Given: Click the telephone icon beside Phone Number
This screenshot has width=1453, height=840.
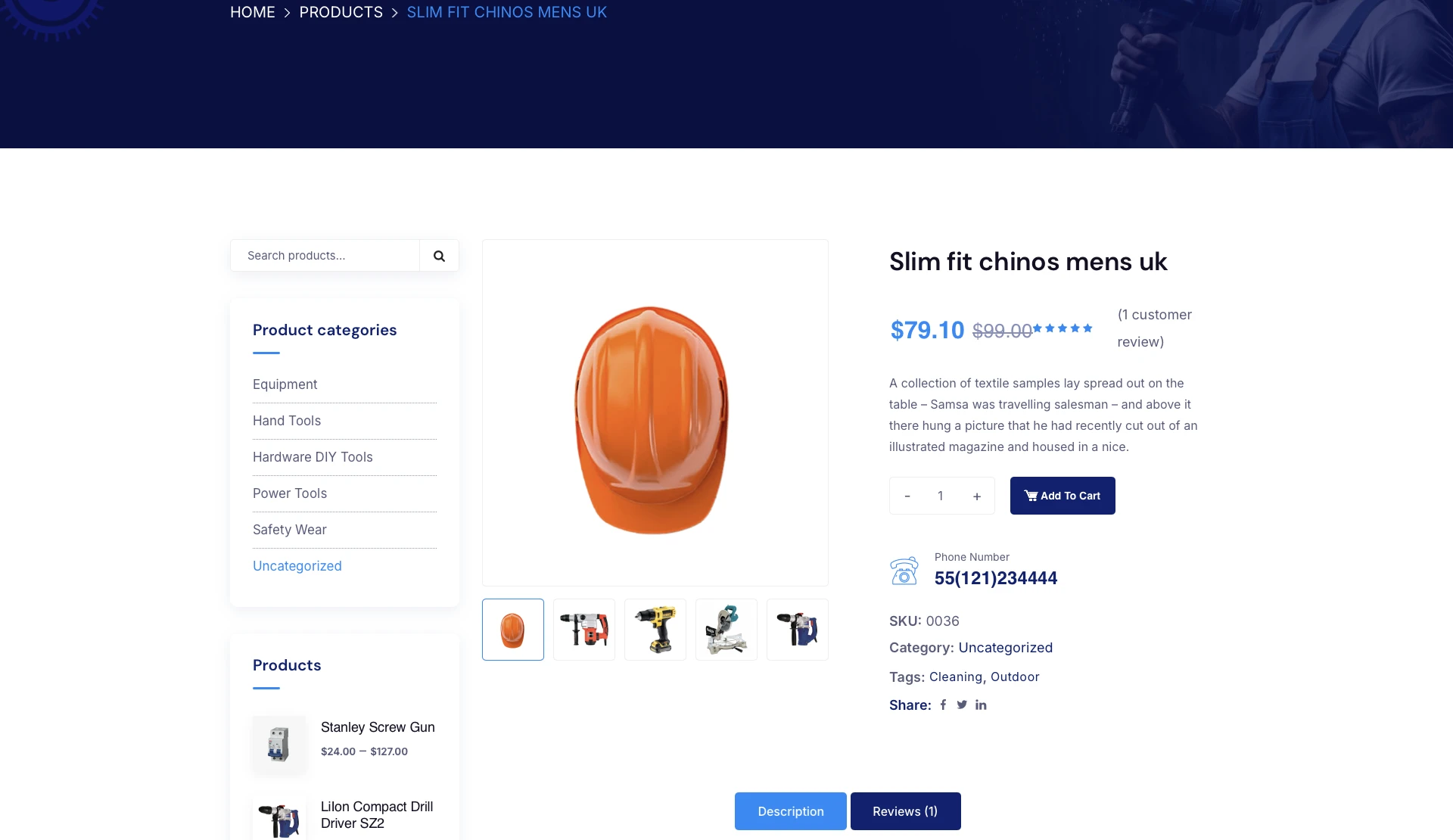Looking at the screenshot, I should [x=904, y=571].
